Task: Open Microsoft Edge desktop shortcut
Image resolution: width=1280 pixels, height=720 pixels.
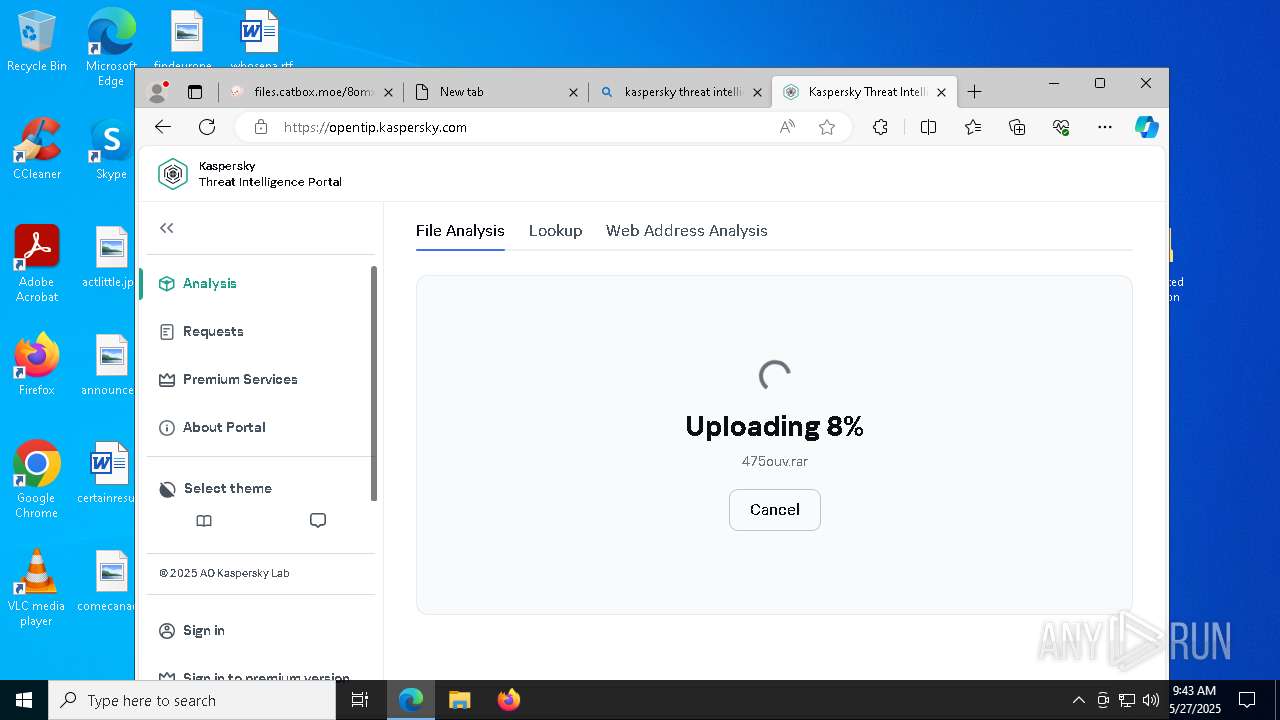Action: point(111,48)
